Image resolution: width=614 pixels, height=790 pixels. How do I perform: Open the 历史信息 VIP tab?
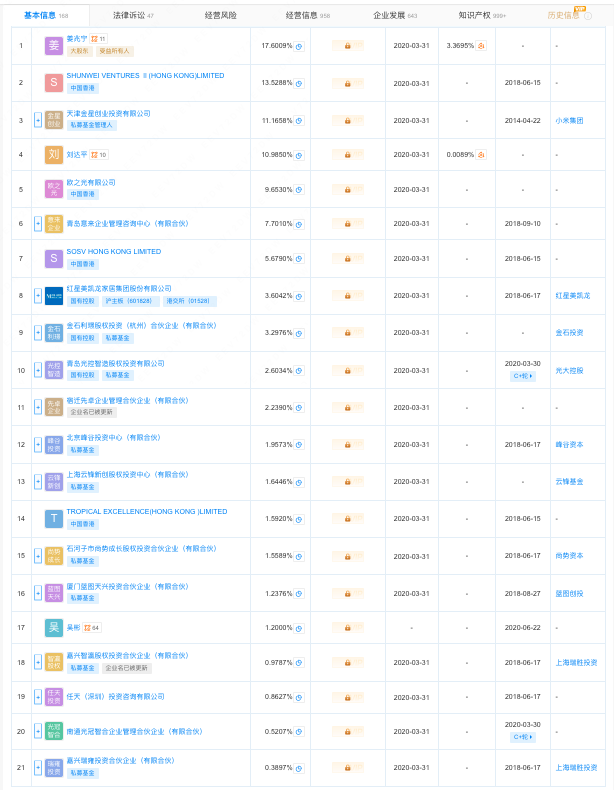(564, 16)
